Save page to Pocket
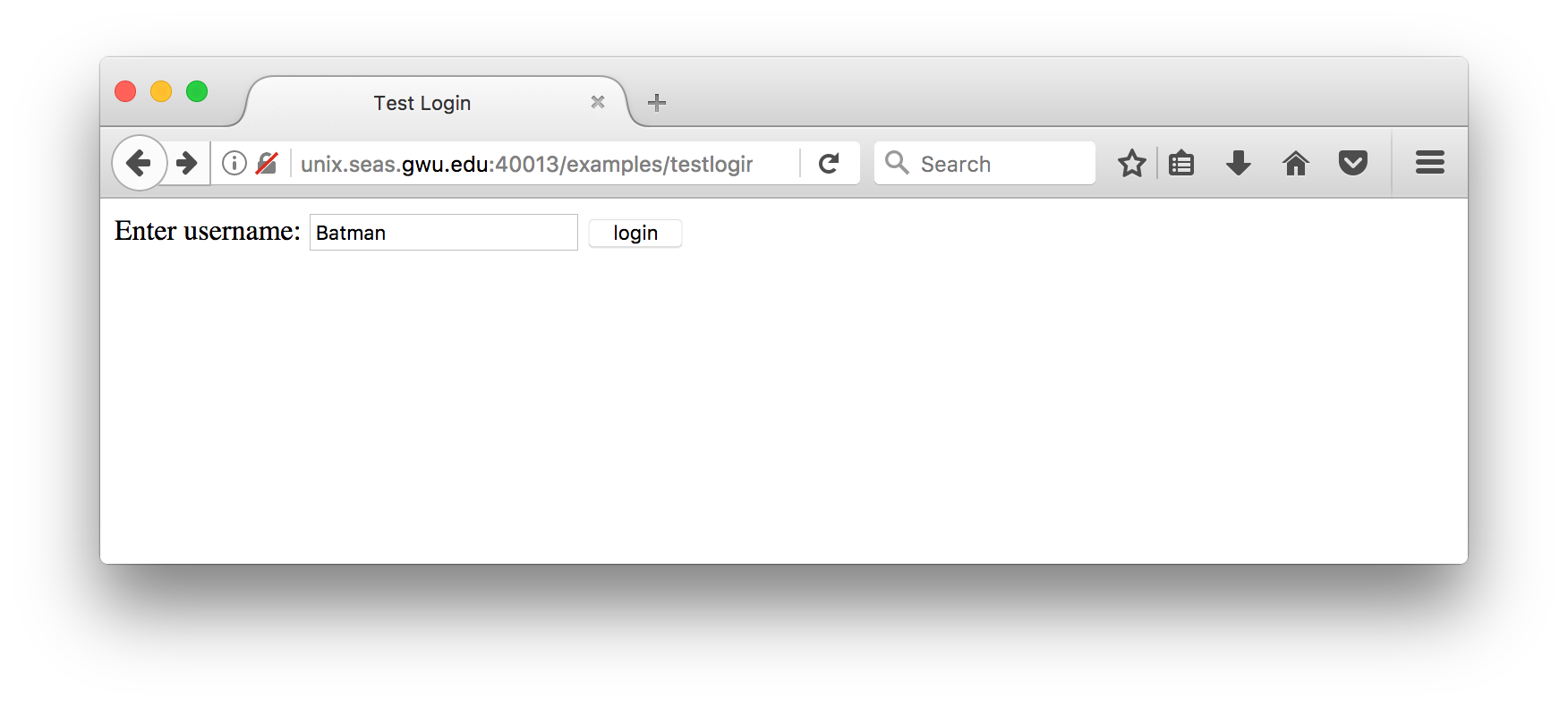1568x707 pixels. pos(1352,163)
